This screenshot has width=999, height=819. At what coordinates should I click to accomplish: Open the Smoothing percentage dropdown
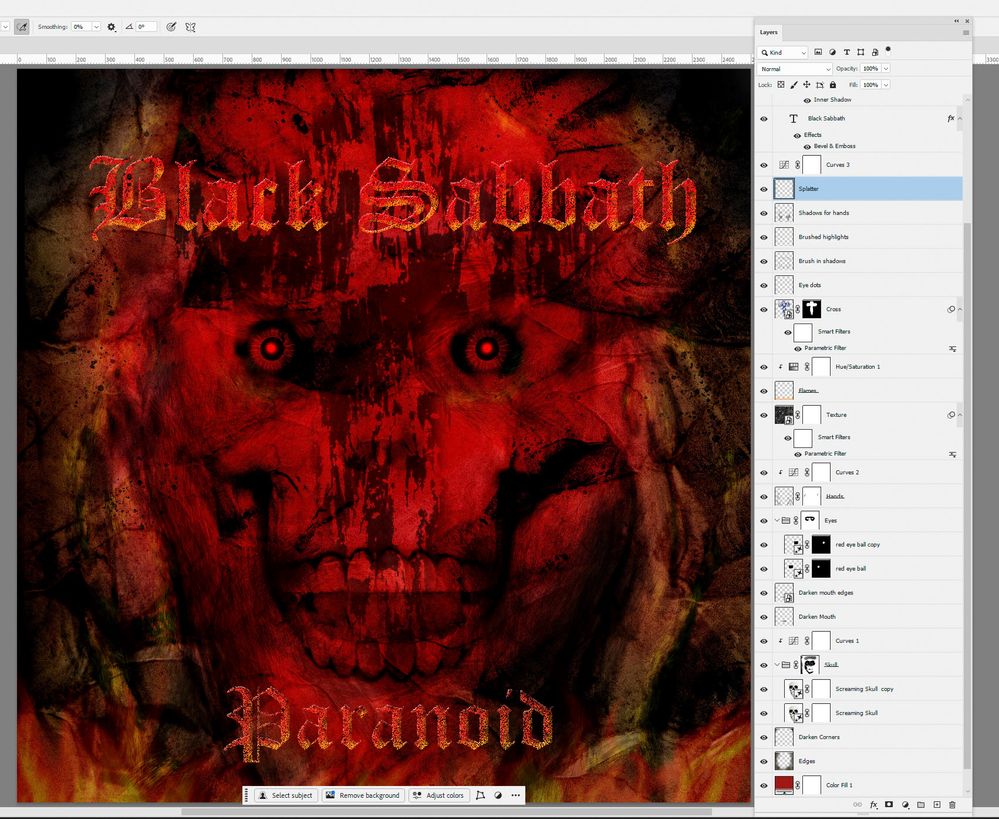click(x=96, y=27)
